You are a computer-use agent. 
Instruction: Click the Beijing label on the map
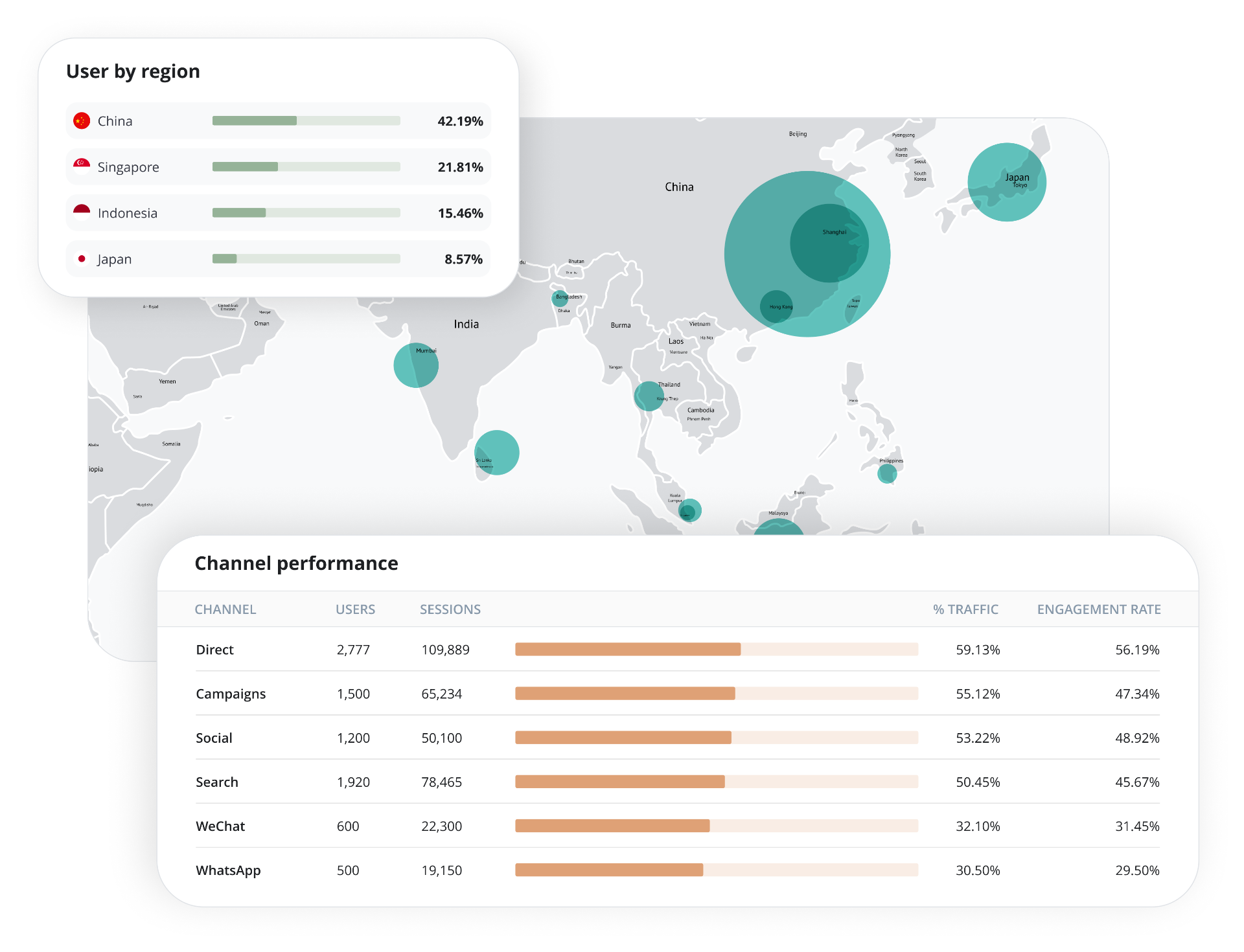click(798, 134)
